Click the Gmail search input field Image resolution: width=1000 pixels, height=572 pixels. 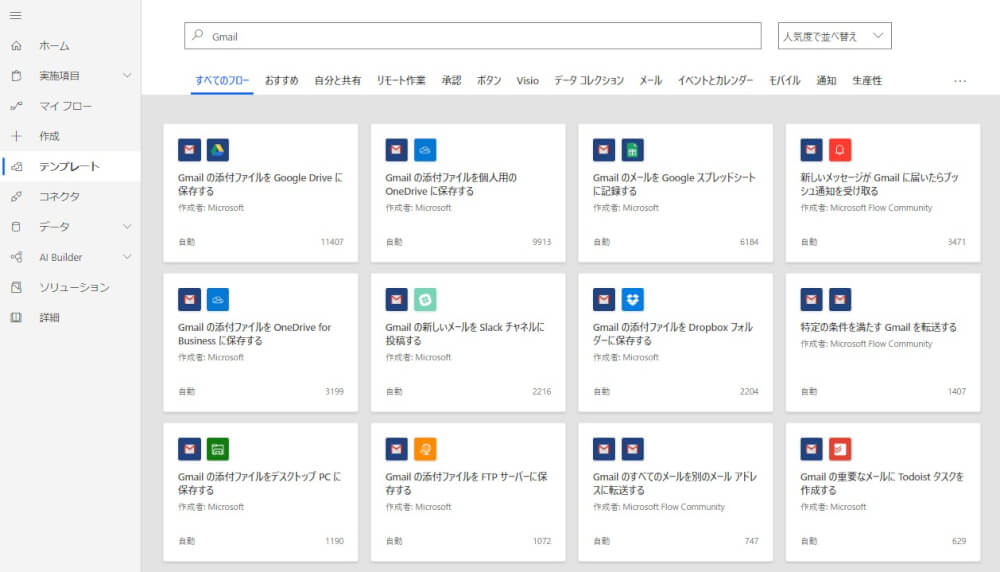pyautogui.click(x=473, y=36)
